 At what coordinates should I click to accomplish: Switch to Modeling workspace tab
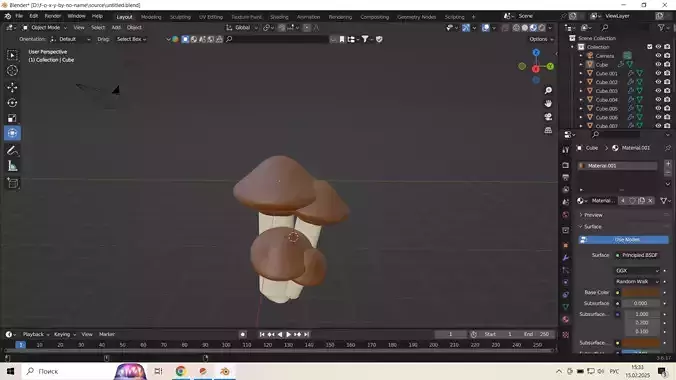(x=151, y=17)
